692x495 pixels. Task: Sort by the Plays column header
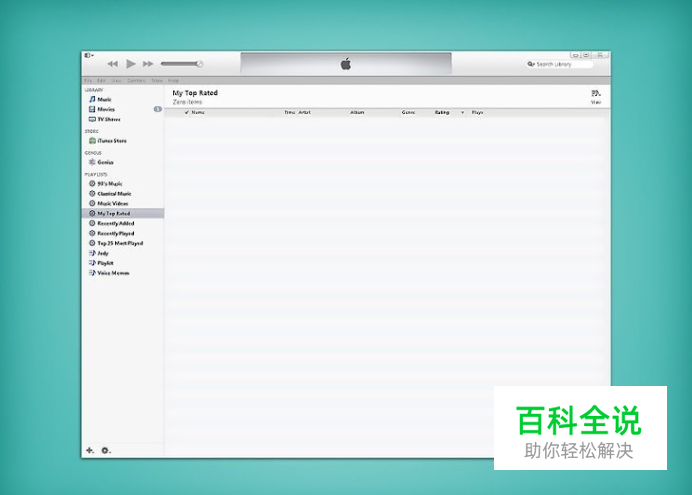click(x=478, y=112)
